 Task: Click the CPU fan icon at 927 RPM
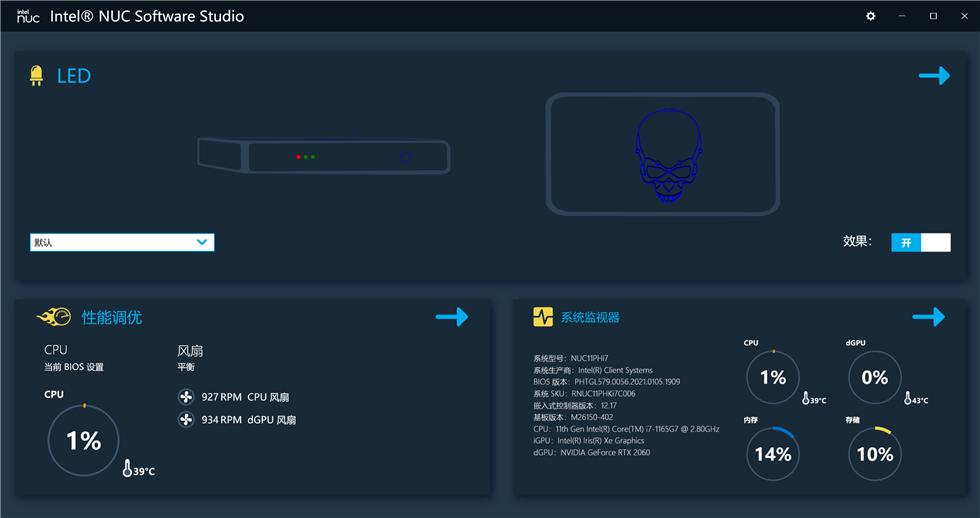186,397
